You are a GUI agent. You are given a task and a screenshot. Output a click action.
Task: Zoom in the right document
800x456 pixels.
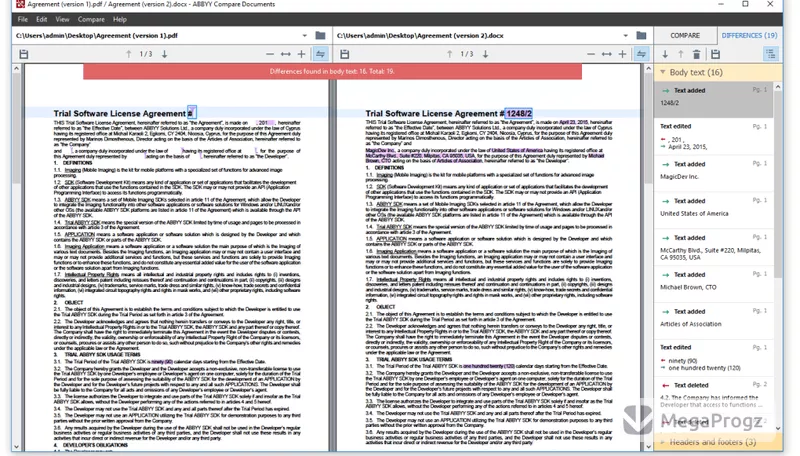point(622,54)
